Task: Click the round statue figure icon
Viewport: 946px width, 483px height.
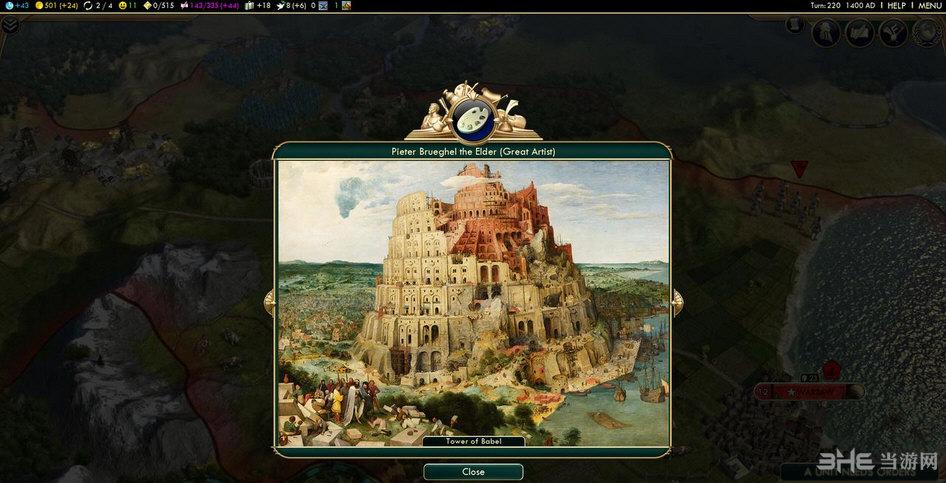Action: click(826, 33)
